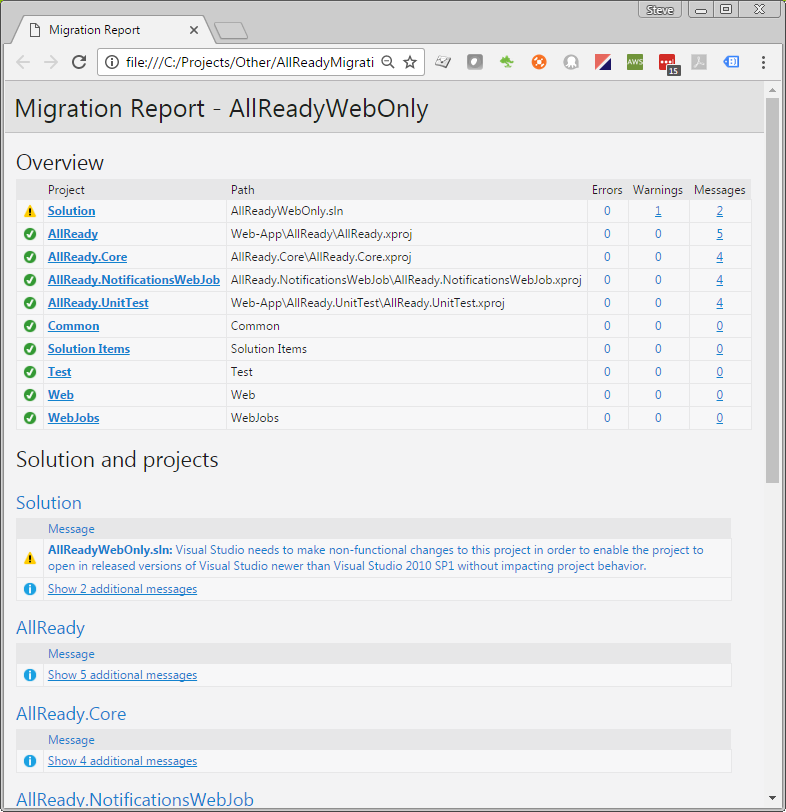Open the AWS extension icon

pyautogui.click(x=635, y=62)
